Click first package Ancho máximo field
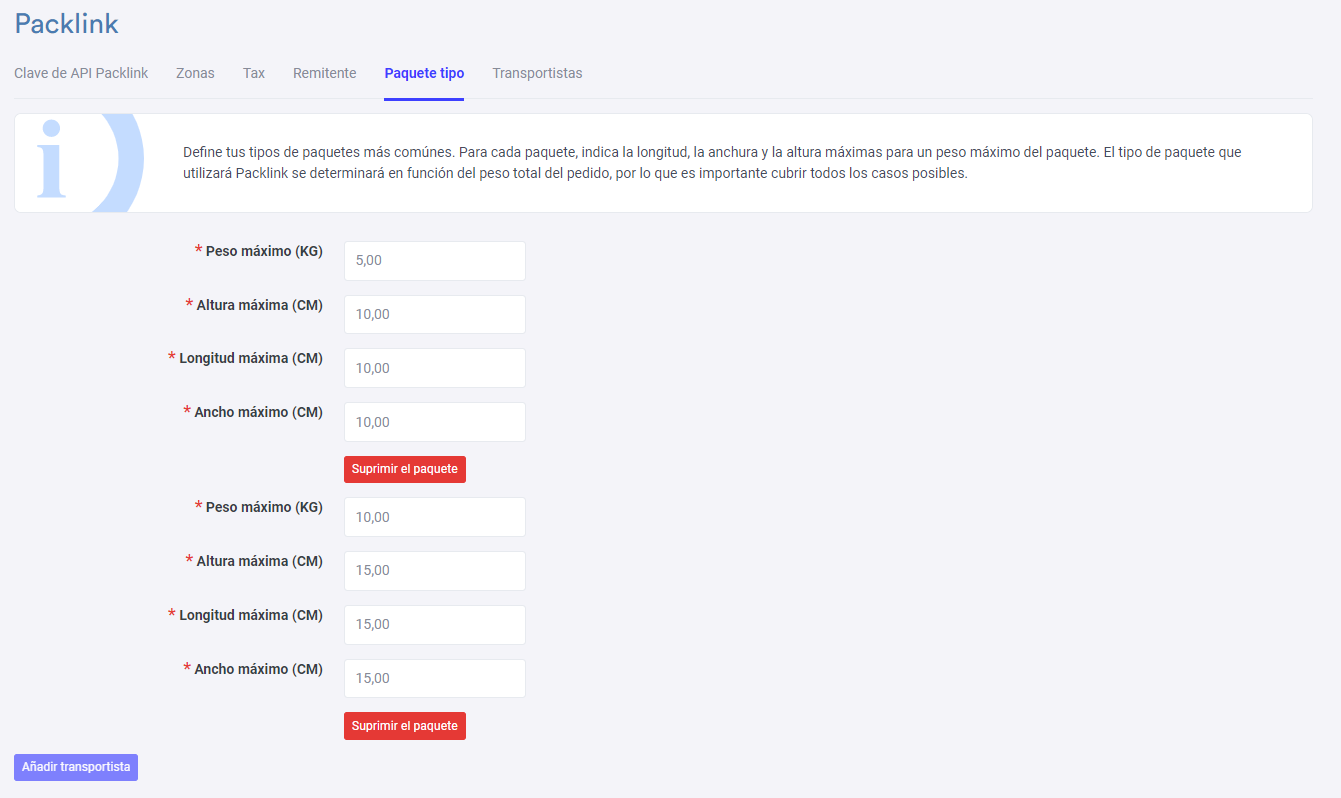 (435, 422)
